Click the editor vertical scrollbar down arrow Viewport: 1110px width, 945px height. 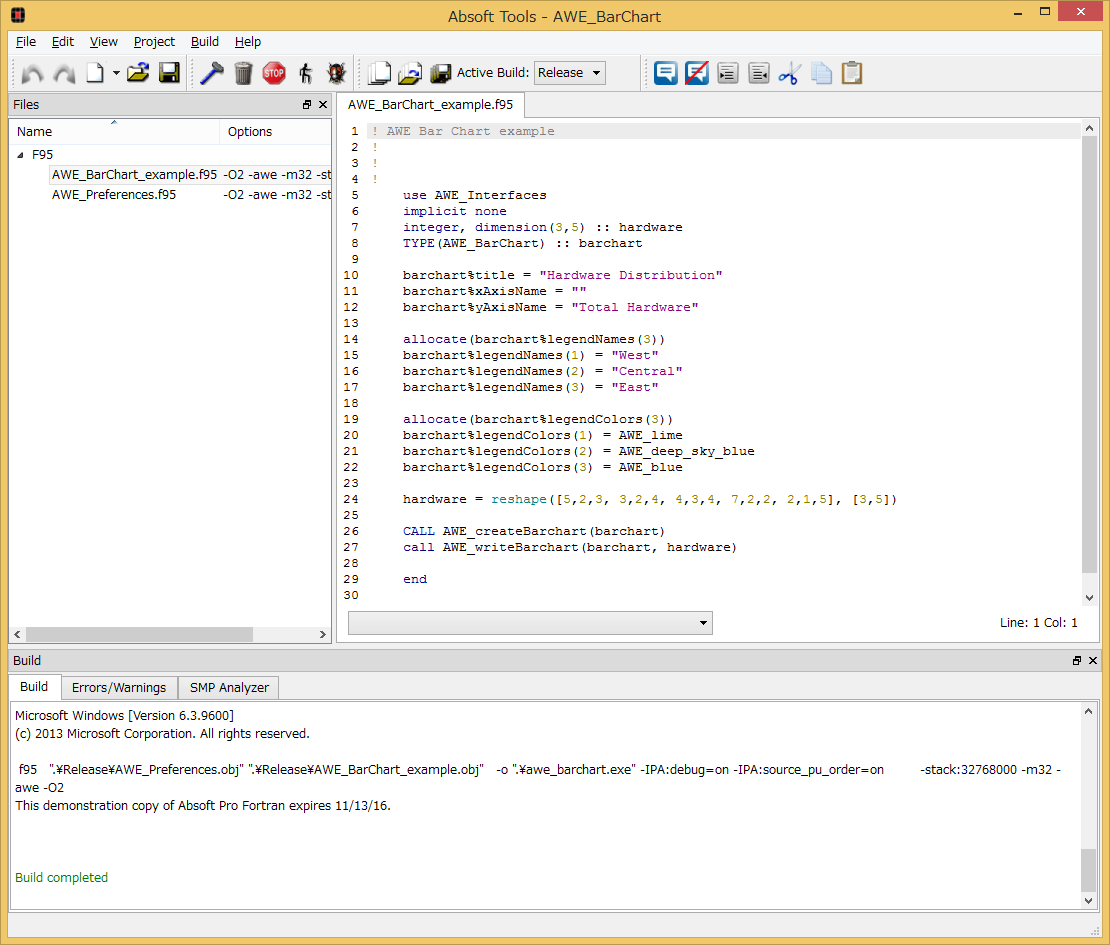pos(1089,598)
